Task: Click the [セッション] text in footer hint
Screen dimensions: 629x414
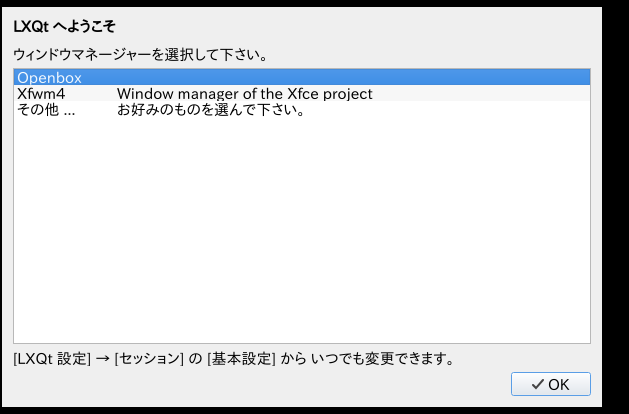Action: tap(152, 357)
